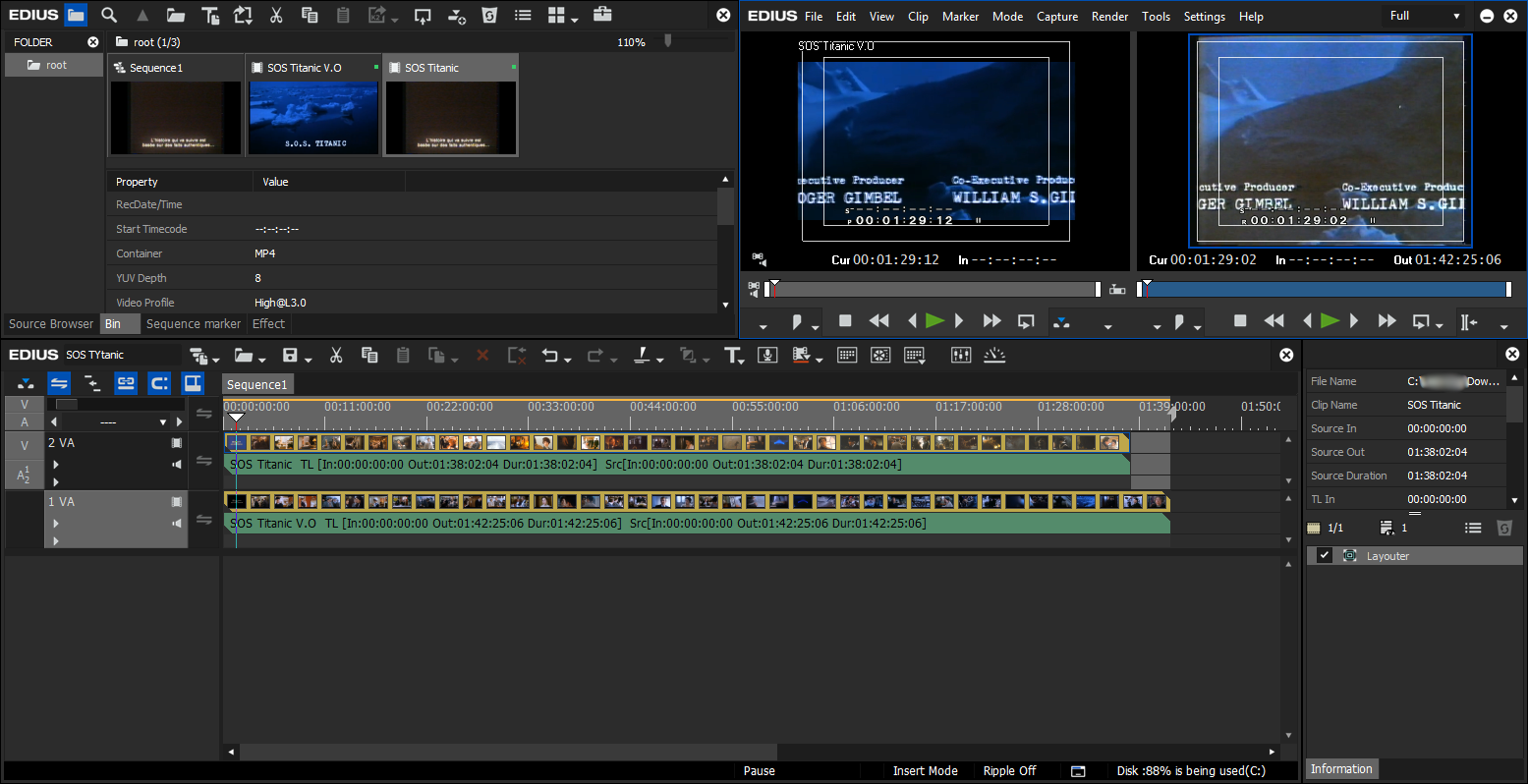1528x784 pixels.
Task: Expand audio on track 2 VA
Action: click(x=56, y=464)
